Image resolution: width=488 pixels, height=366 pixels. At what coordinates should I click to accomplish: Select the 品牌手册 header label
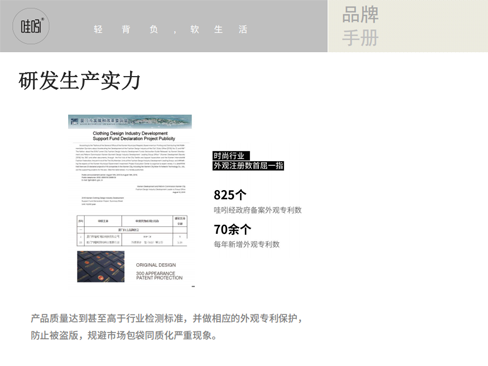(x=360, y=26)
